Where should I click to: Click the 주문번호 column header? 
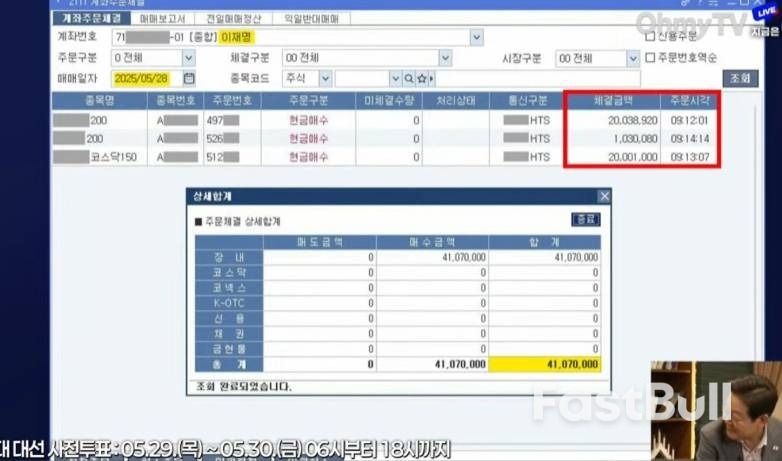[x=232, y=101]
